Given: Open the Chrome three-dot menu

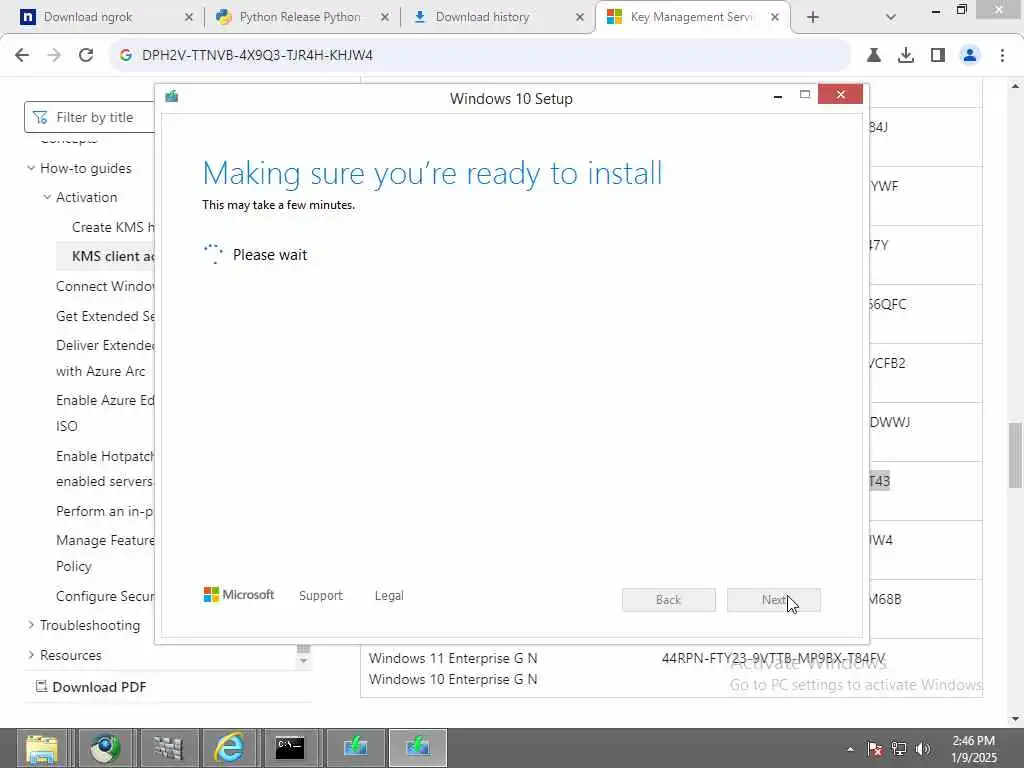Looking at the screenshot, I should coord(1002,56).
